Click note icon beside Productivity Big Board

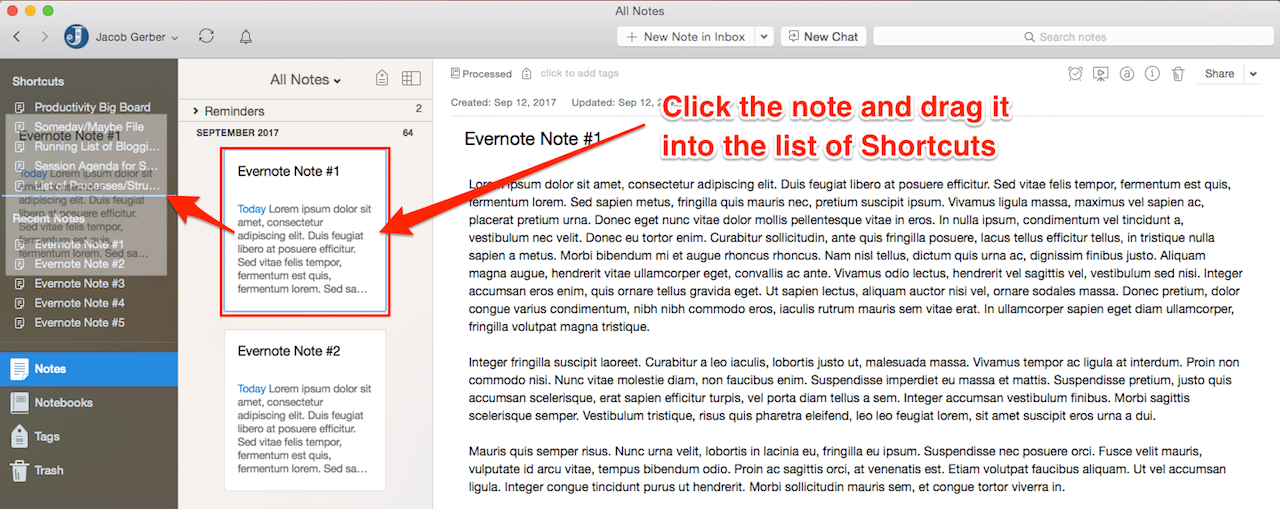coord(20,107)
